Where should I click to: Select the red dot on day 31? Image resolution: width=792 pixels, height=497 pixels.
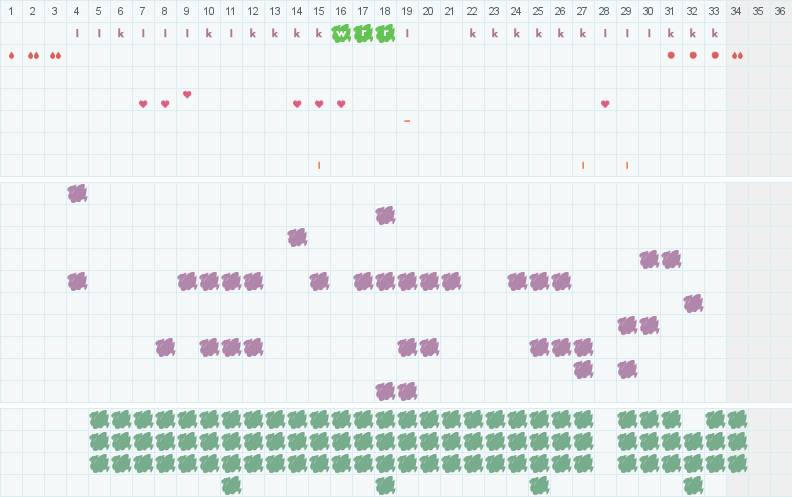tap(671, 55)
